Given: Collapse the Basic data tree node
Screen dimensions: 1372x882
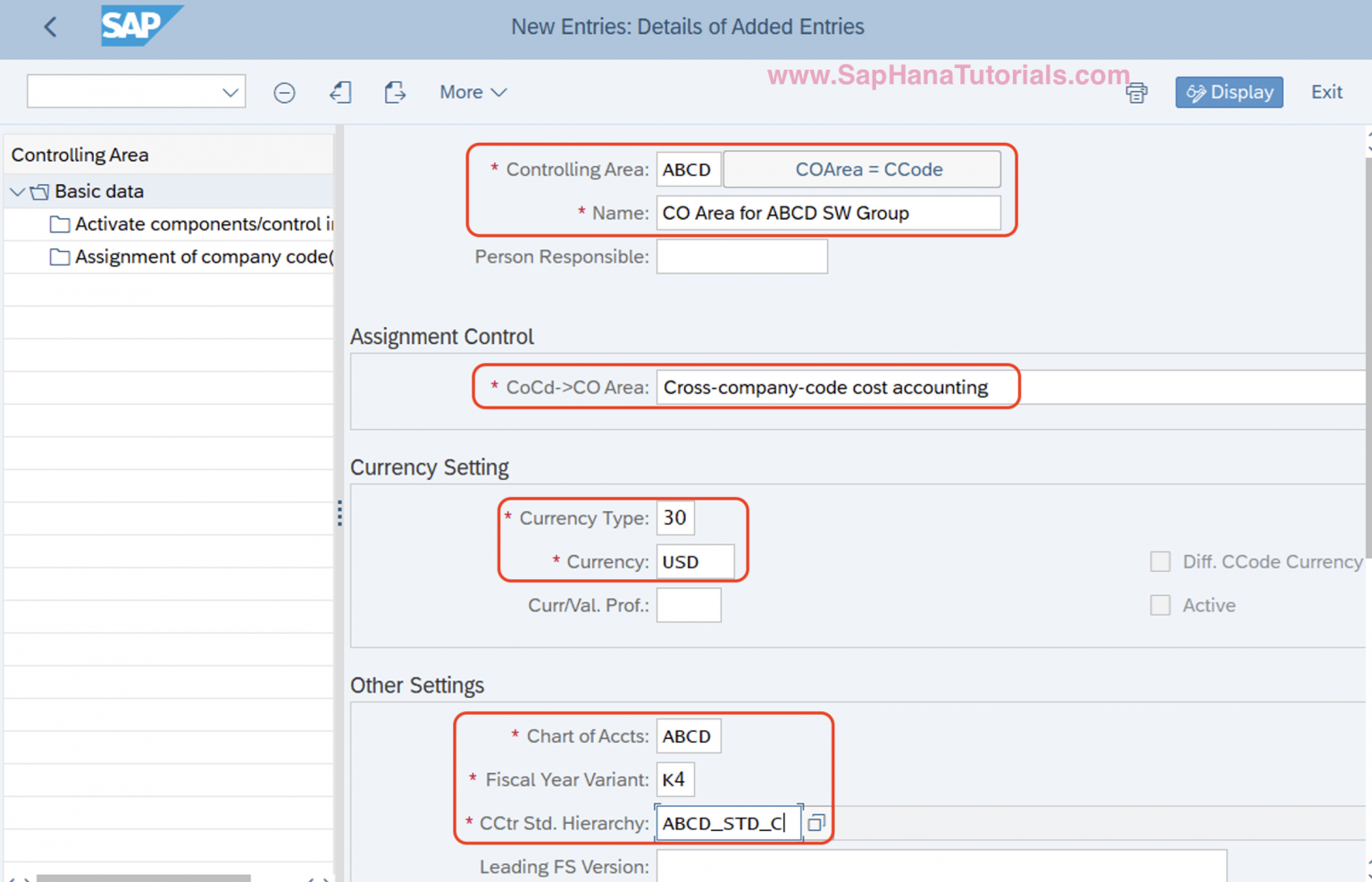Looking at the screenshot, I should [17, 192].
